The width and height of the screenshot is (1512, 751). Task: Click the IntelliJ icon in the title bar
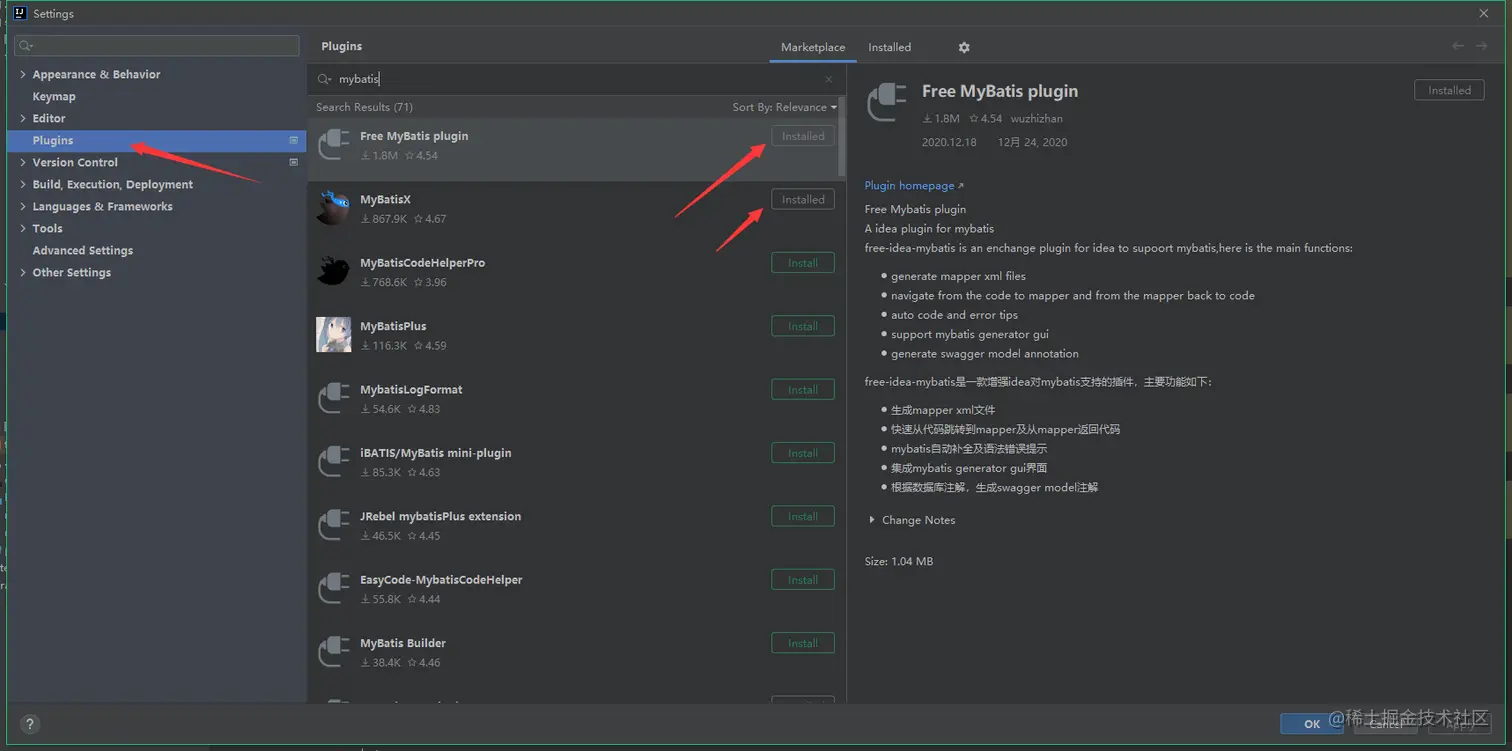click(x=20, y=13)
